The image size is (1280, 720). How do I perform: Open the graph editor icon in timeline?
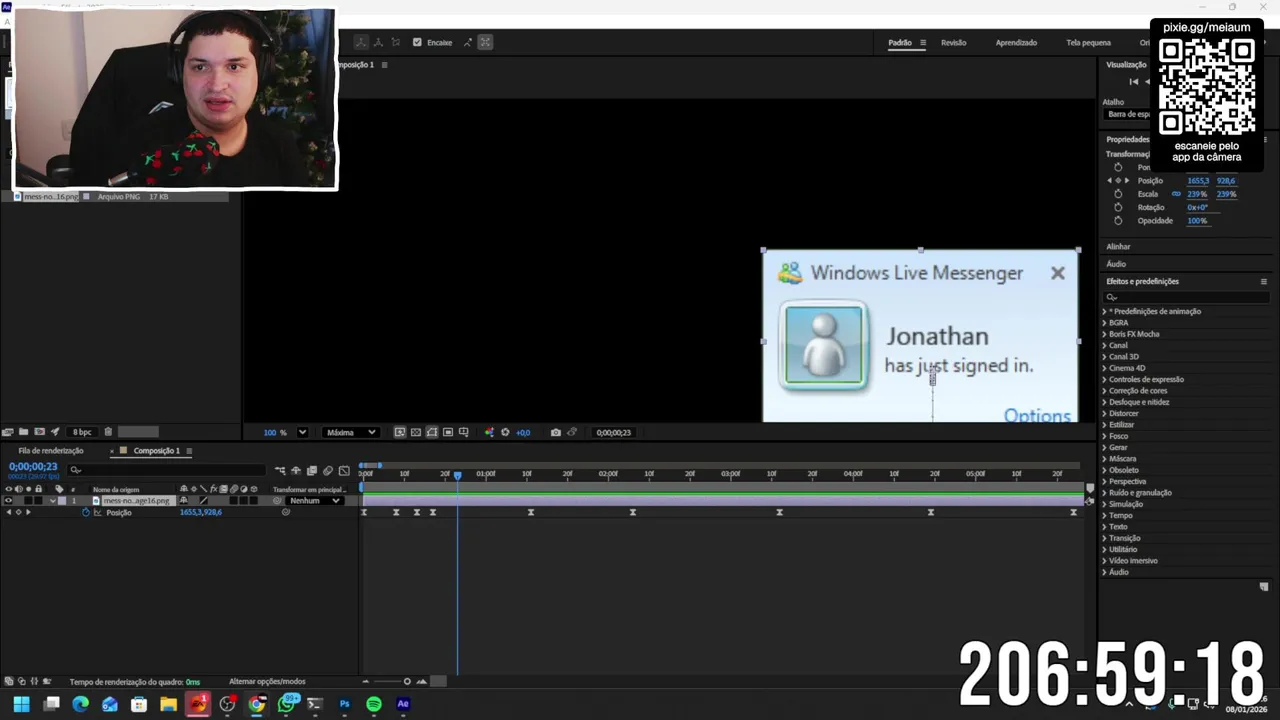(x=344, y=470)
